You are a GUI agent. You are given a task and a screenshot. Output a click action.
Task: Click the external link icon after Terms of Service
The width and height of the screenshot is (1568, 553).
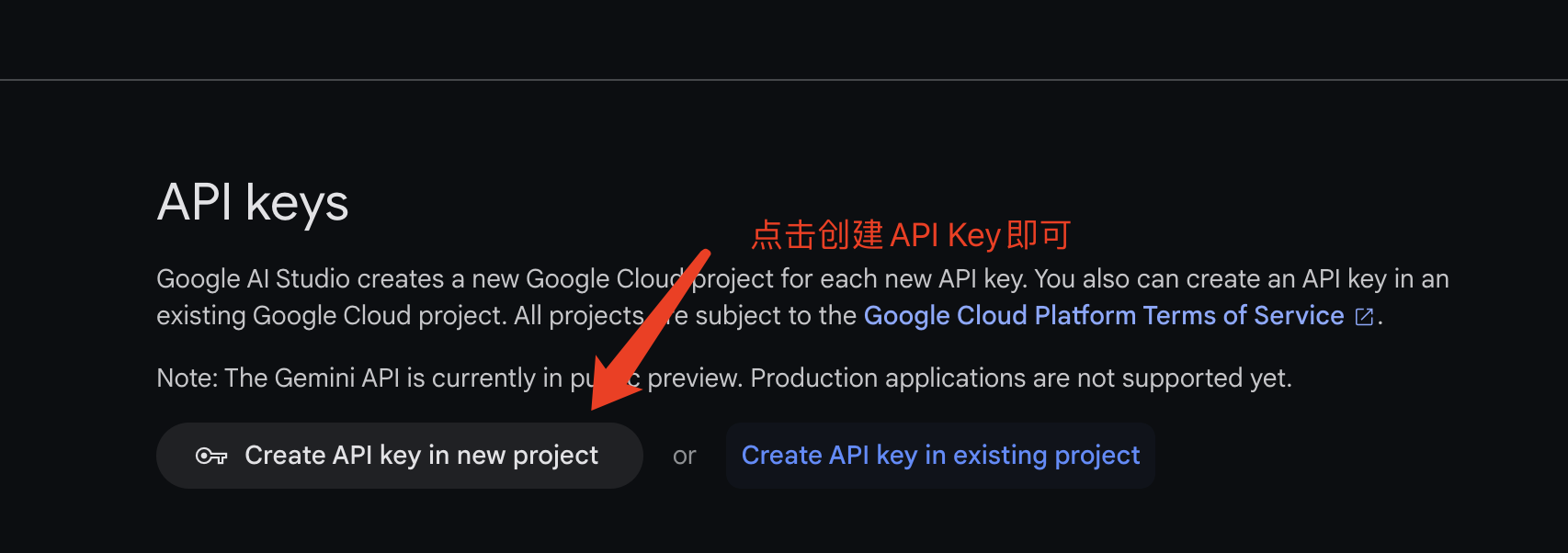tap(1364, 317)
